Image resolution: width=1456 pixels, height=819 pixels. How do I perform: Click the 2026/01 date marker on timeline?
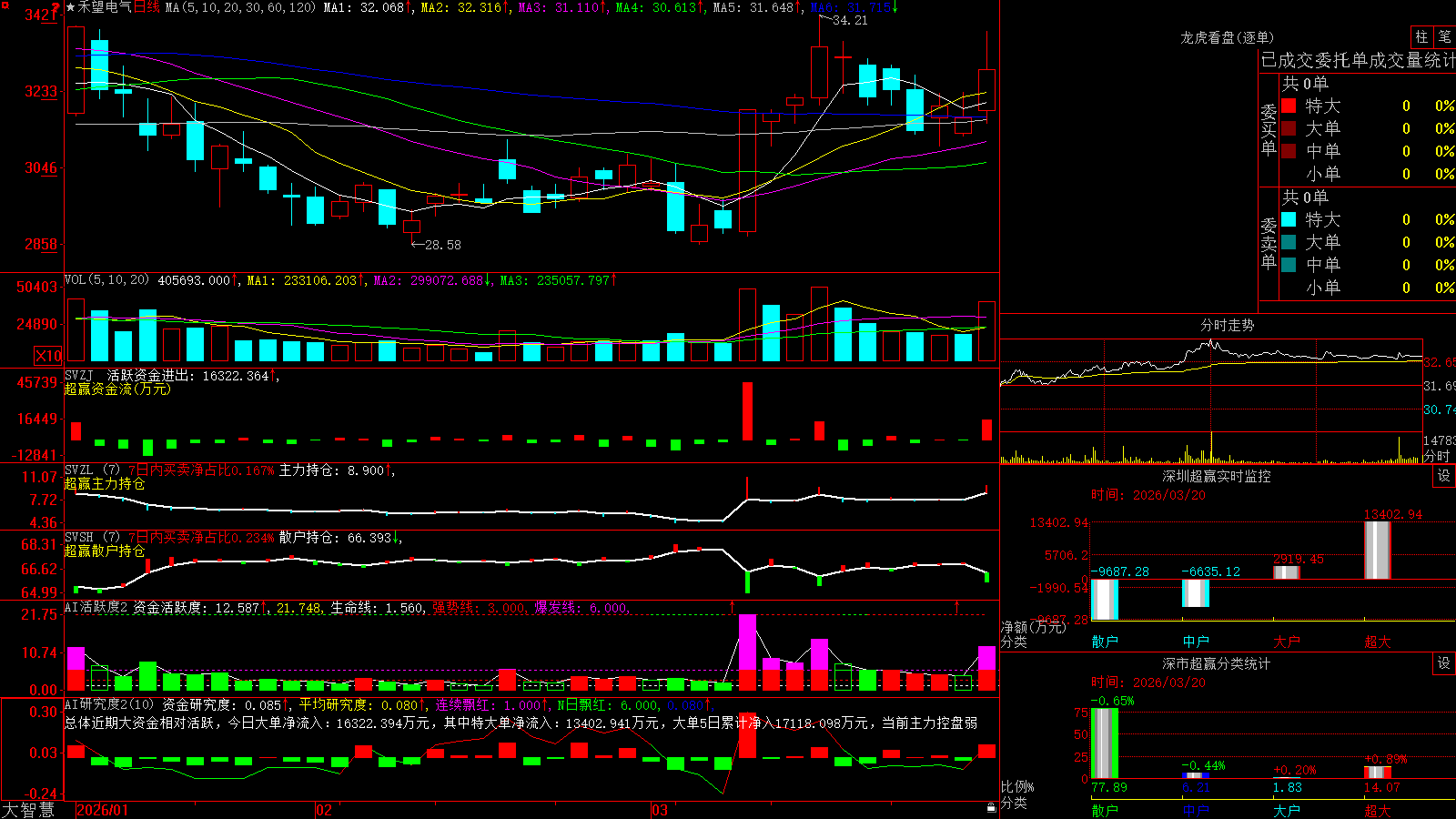(x=103, y=810)
